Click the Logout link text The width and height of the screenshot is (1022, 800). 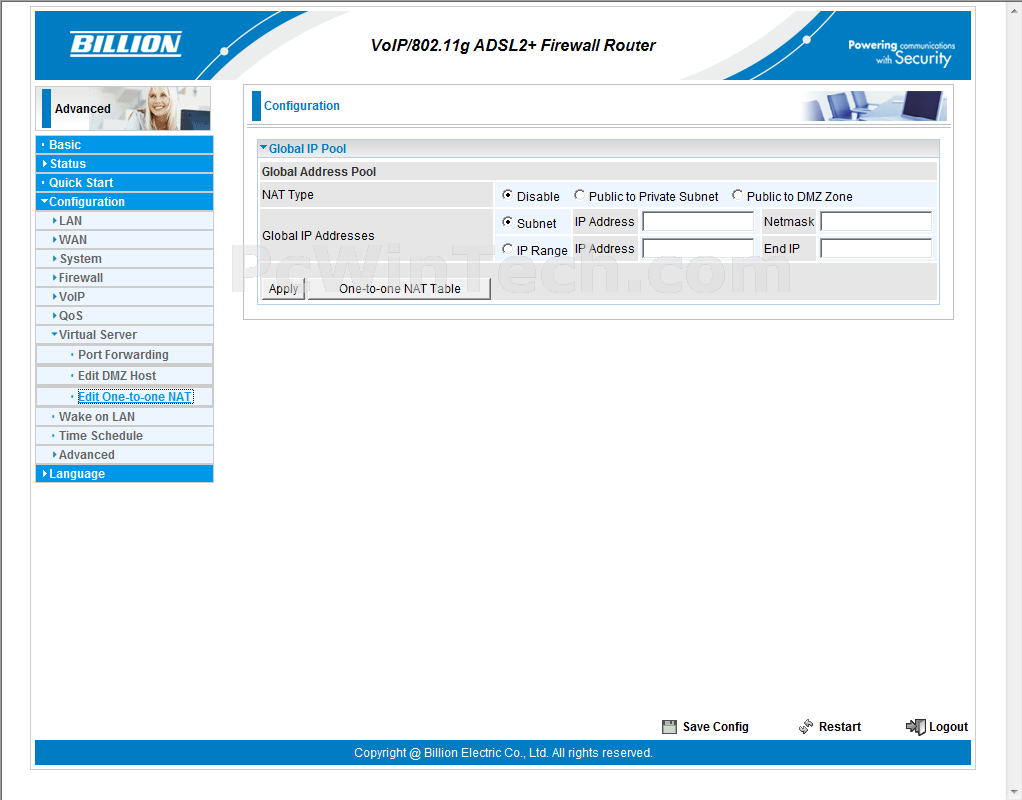point(948,727)
